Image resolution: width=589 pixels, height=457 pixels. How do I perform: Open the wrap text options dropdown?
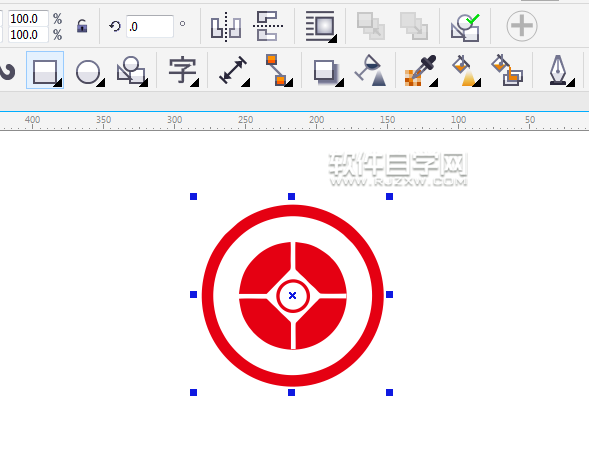click(x=320, y=26)
